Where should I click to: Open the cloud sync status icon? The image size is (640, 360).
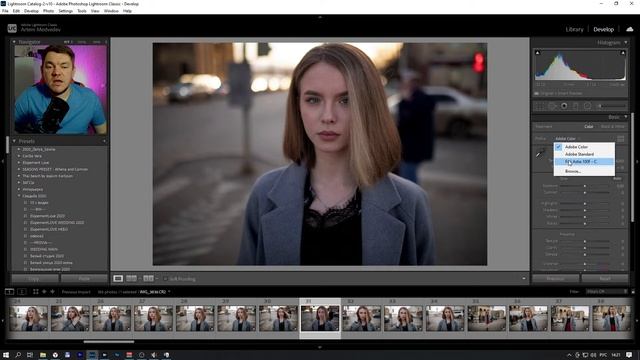pos(630,29)
